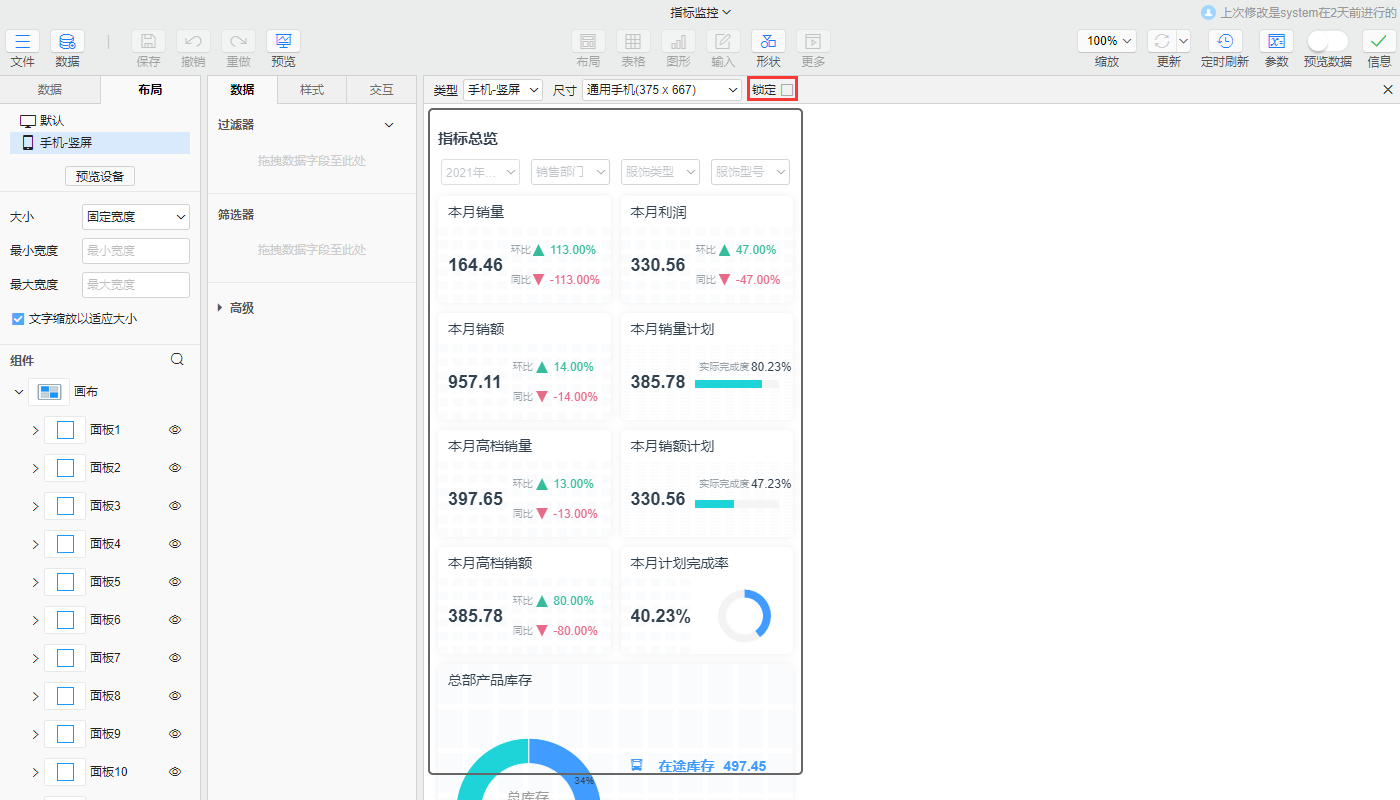This screenshot has height=800, width=1400.
Task: Click the search icon beside 组件
Action: [177, 360]
